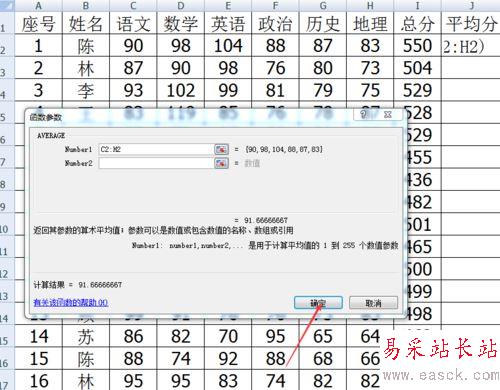Click seat number 1 cell
The width and height of the screenshot is (500, 390).
[39, 45]
